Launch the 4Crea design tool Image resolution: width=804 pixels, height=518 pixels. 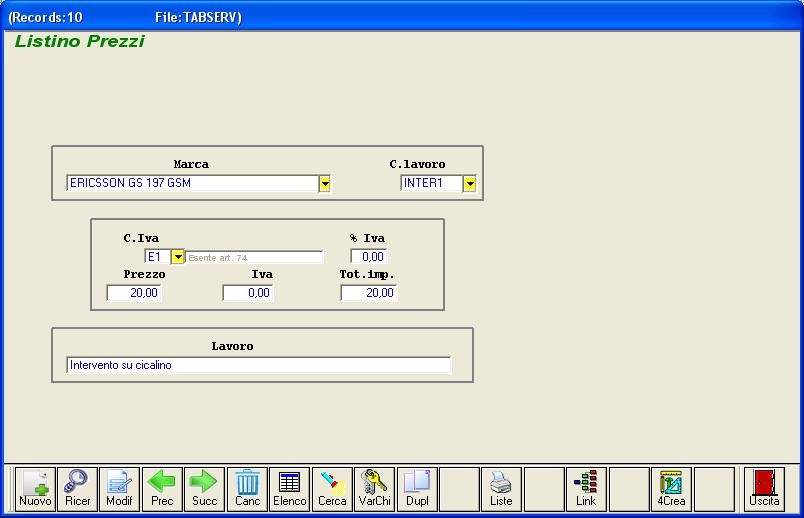pyautogui.click(x=671, y=489)
